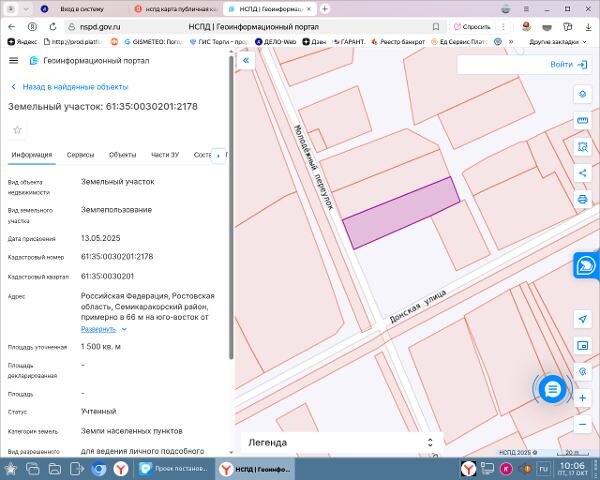The width and height of the screenshot is (600, 480).
Task: Click the Войти login button
Action: pos(569,65)
